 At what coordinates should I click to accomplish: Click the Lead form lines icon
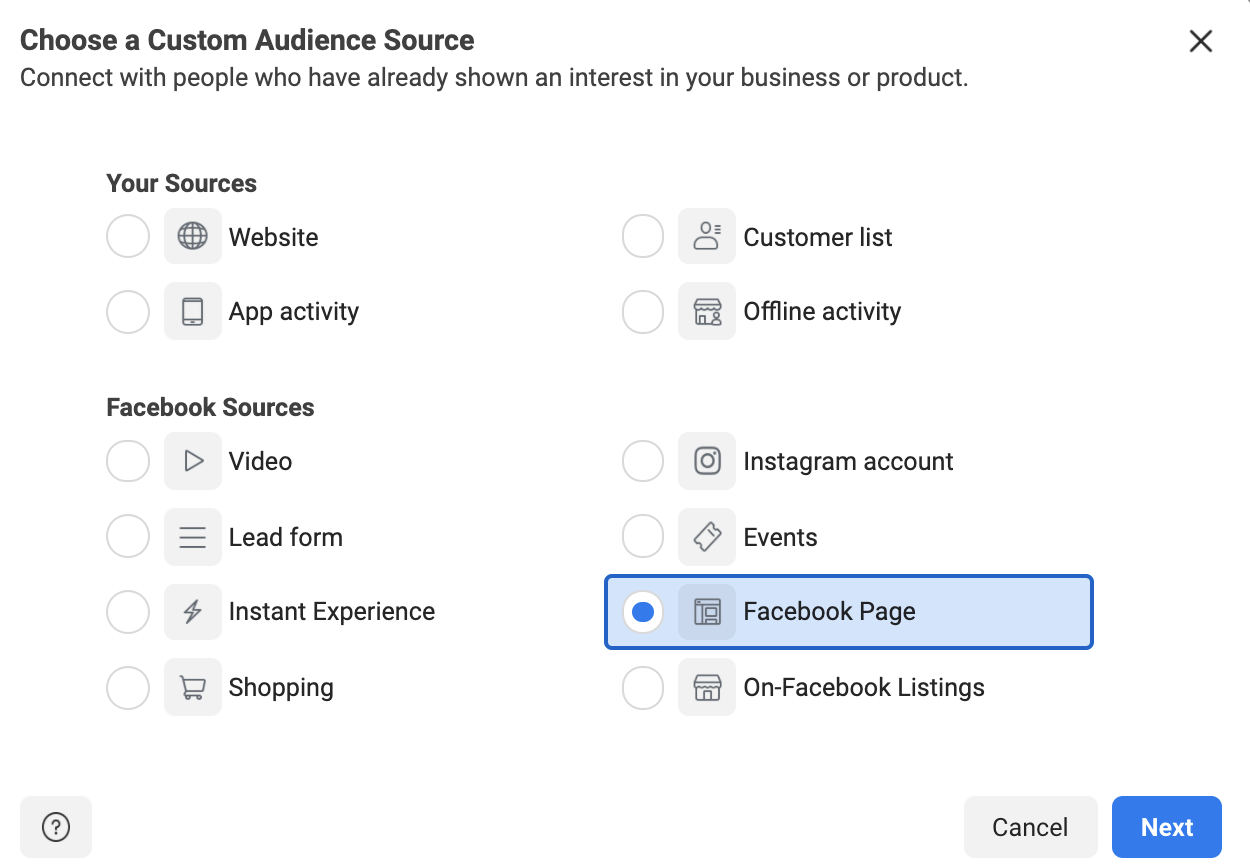(x=193, y=537)
